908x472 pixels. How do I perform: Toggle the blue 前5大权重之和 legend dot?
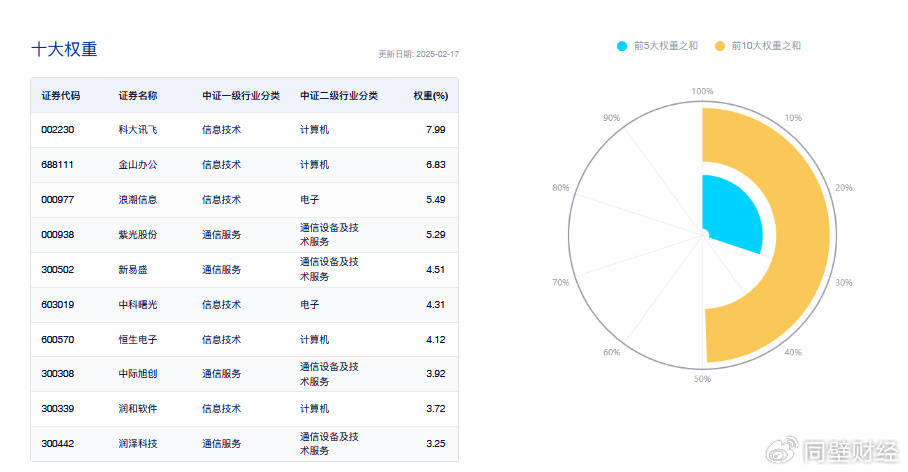tap(621, 46)
